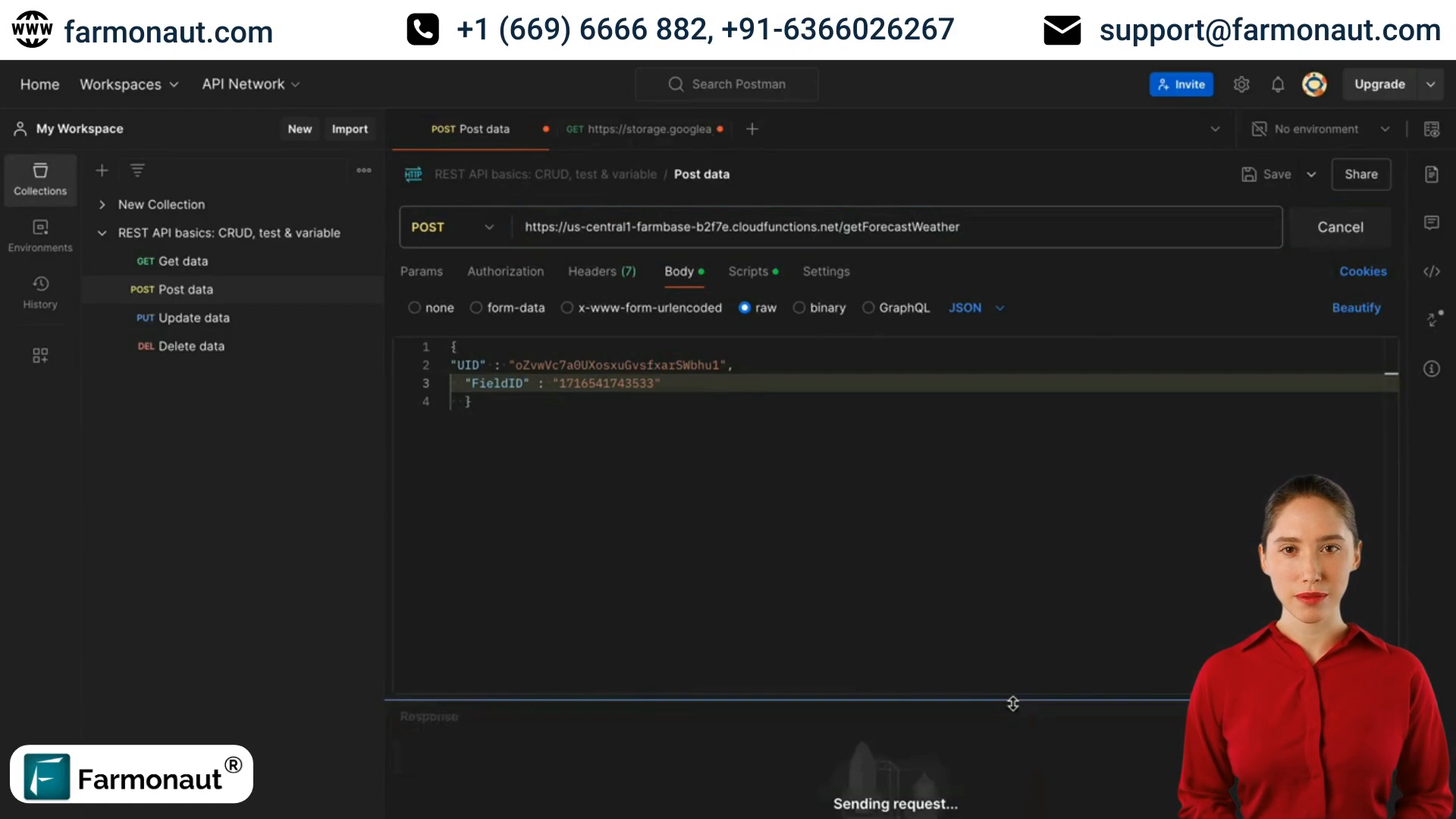This screenshot has height=819, width=1456.
Task: Toggle the binary radio button option
Action: point(799,307)
